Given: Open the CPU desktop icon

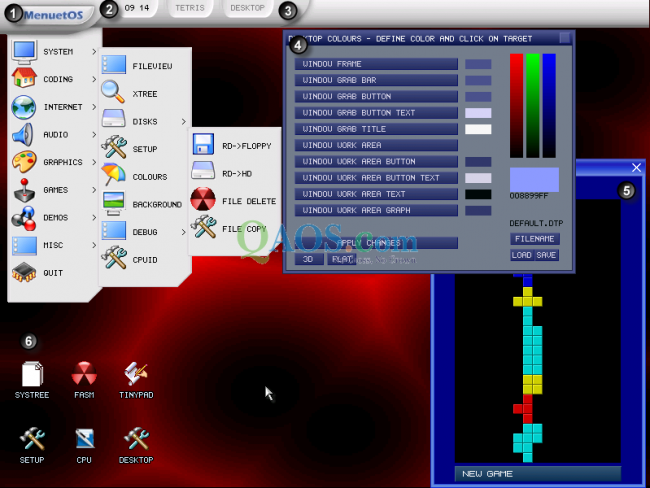Looking at the screenshot, I should point(84,439).
